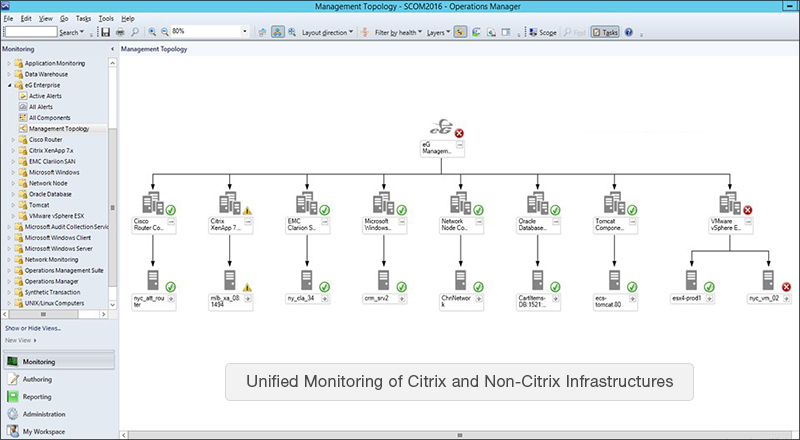Toggle the pane icon left of Scope
Viewport: 800px width, 440px height.
coord(506,32)
